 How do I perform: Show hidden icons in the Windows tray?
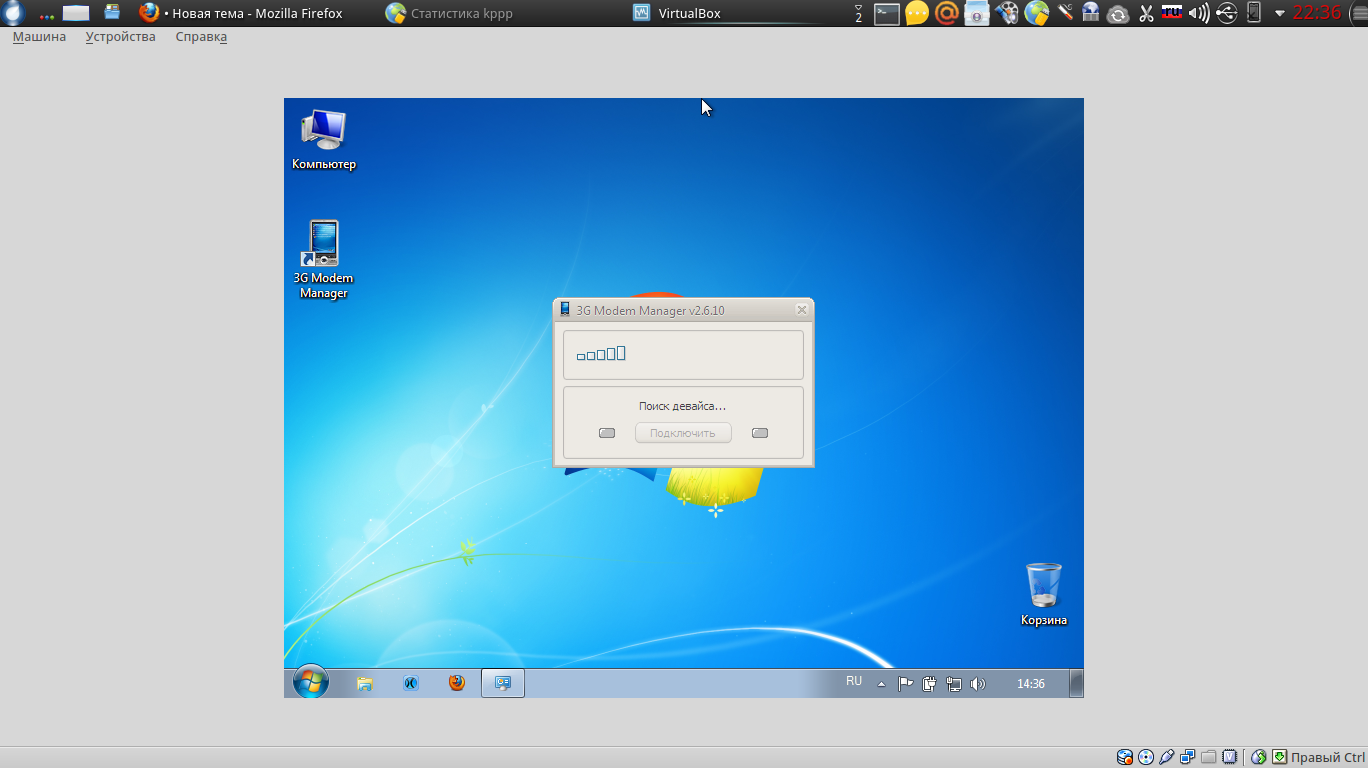(881, 684)
